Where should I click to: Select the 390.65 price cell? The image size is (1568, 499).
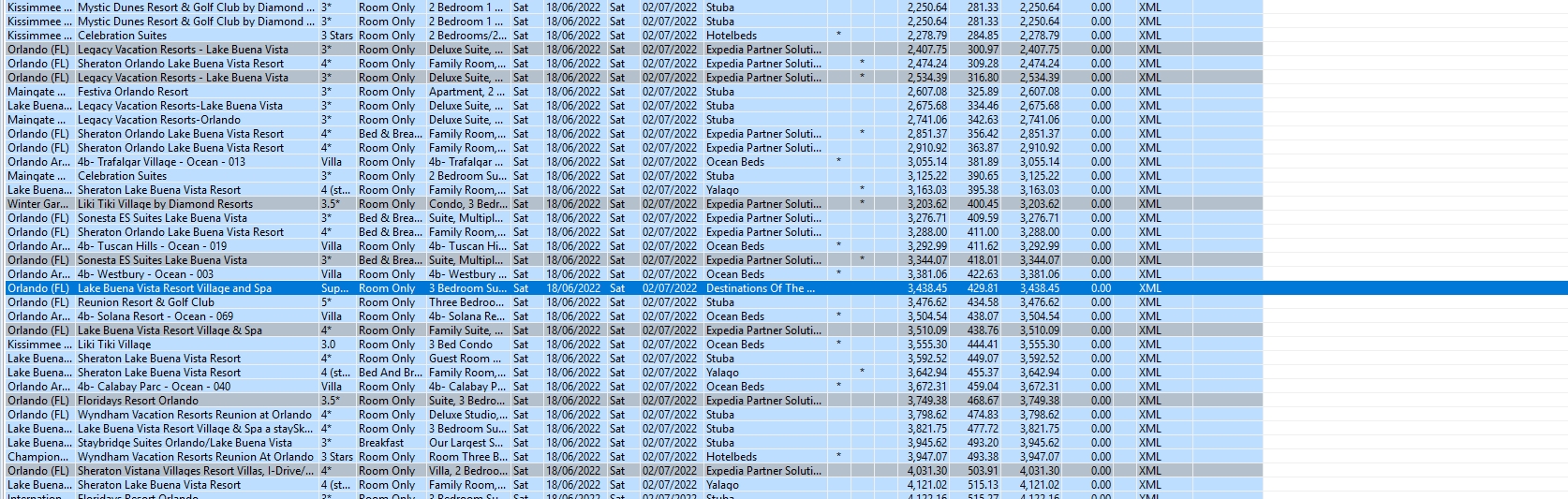[983, 176]
